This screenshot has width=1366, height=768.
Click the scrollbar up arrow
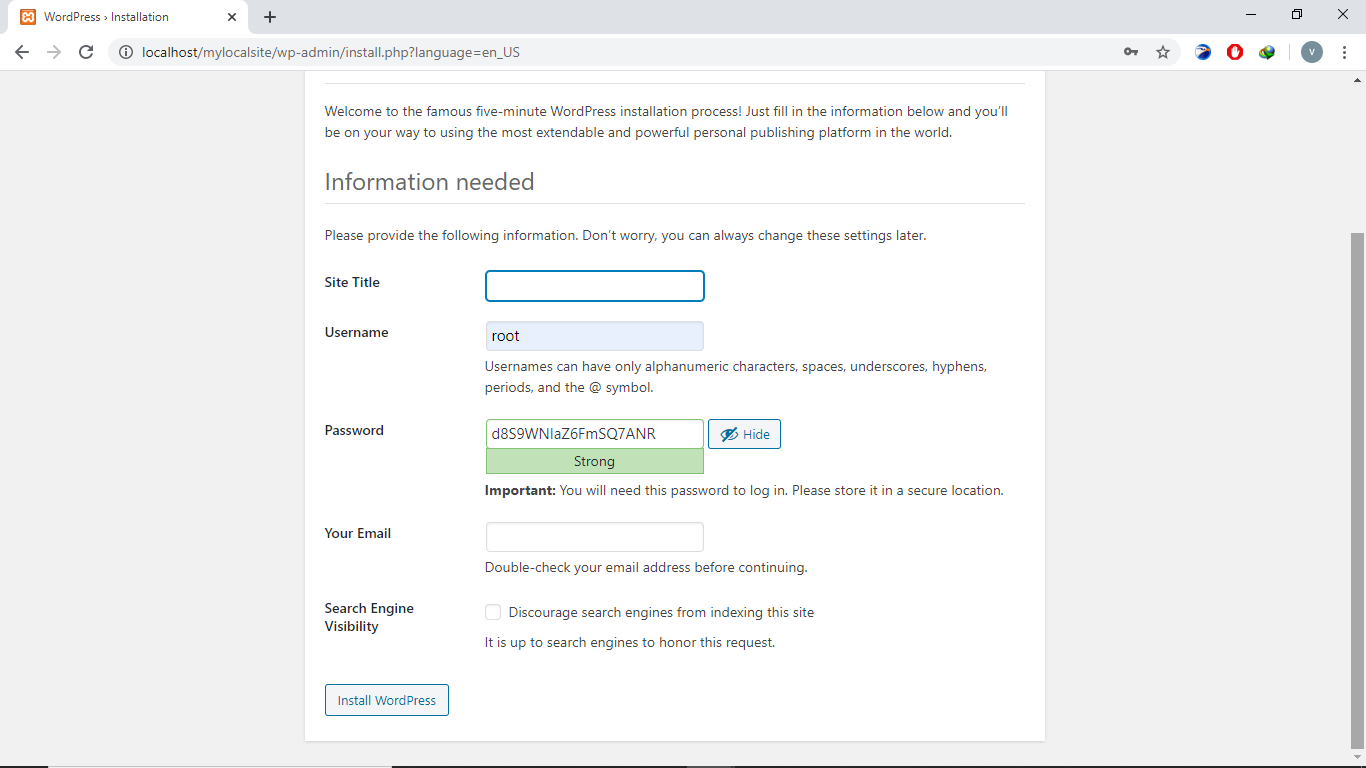tap(1357, 79)
